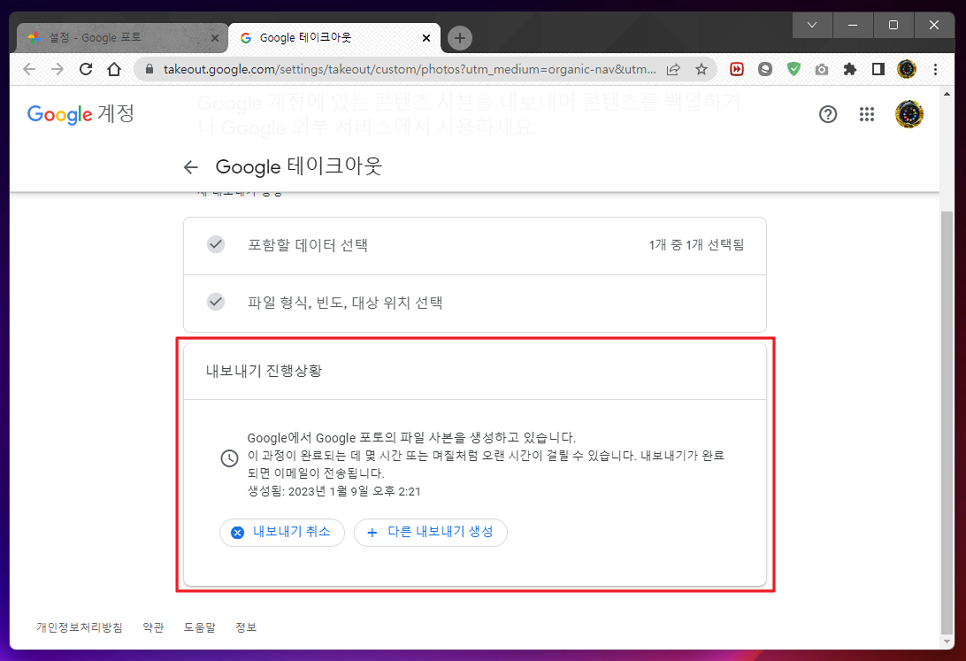Open the gray round extension icon

pos(765,69)
